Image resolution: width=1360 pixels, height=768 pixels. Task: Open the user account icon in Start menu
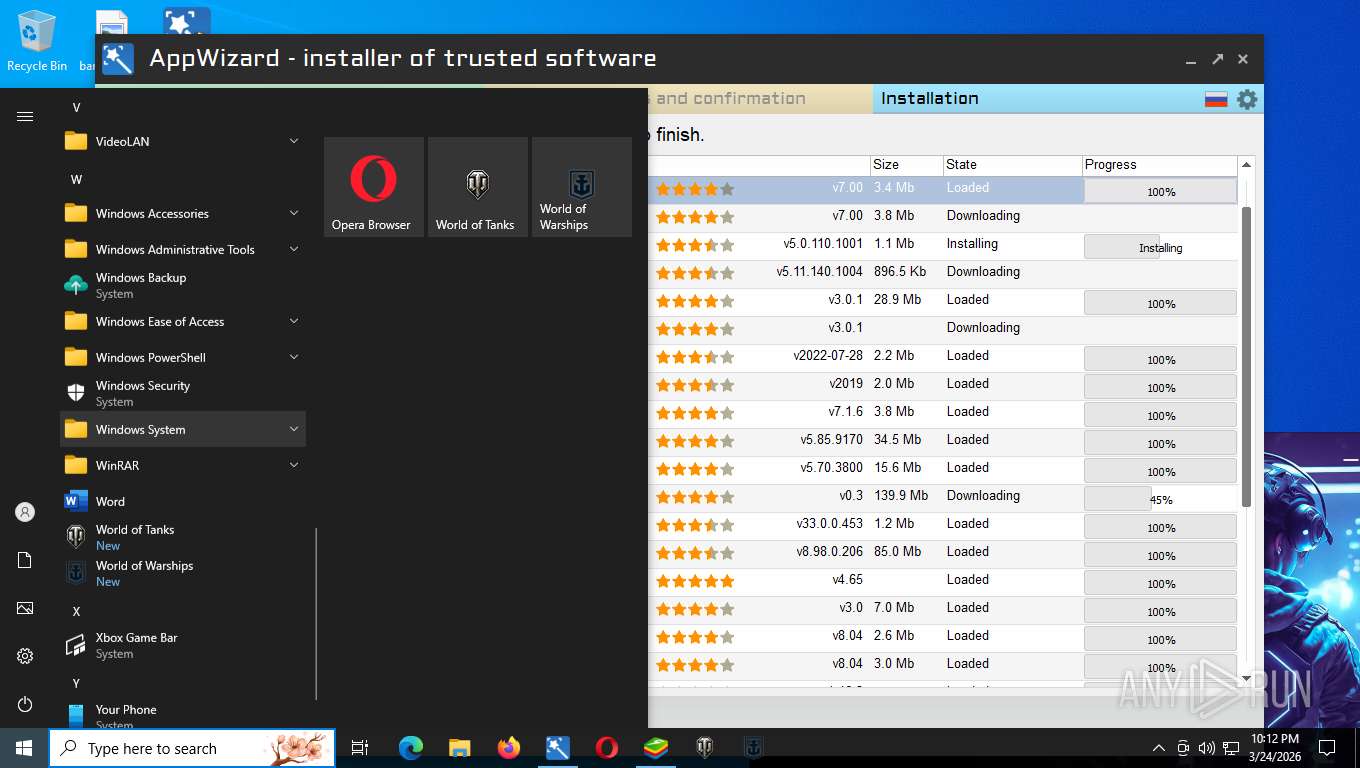click(x=25, y=512)
